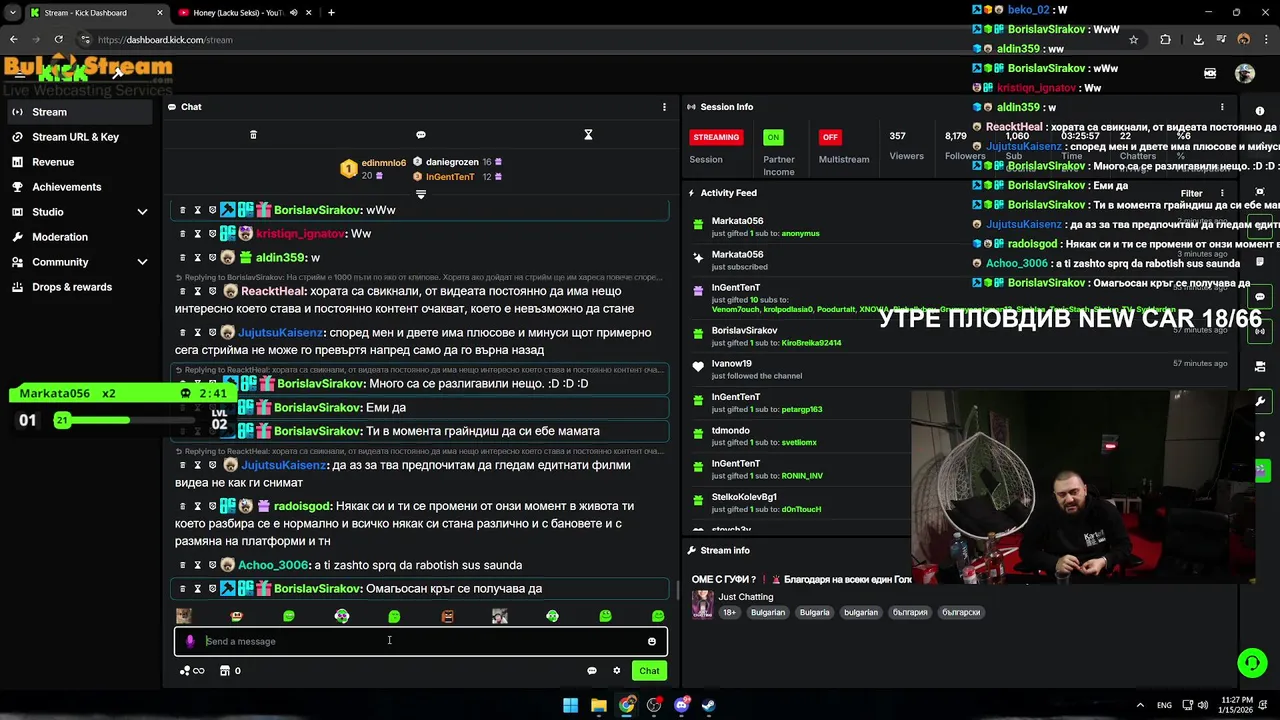This screenshot has height=720, width=1280.
Task: Click the purple microphone icon in message box
Action: pyautogui.click(x=190, y=641)
